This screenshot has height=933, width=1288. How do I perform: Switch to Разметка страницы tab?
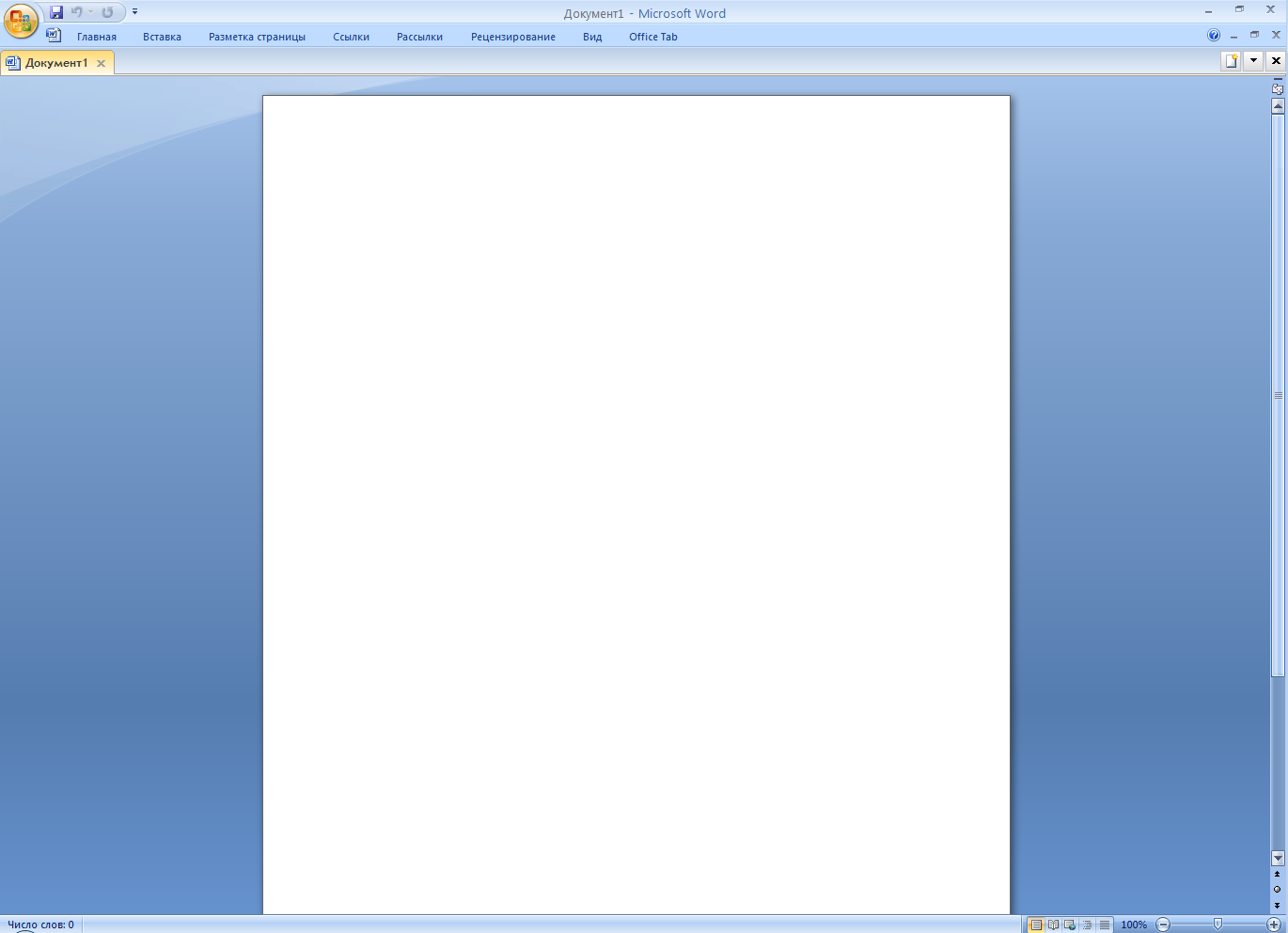coord(257,37)
